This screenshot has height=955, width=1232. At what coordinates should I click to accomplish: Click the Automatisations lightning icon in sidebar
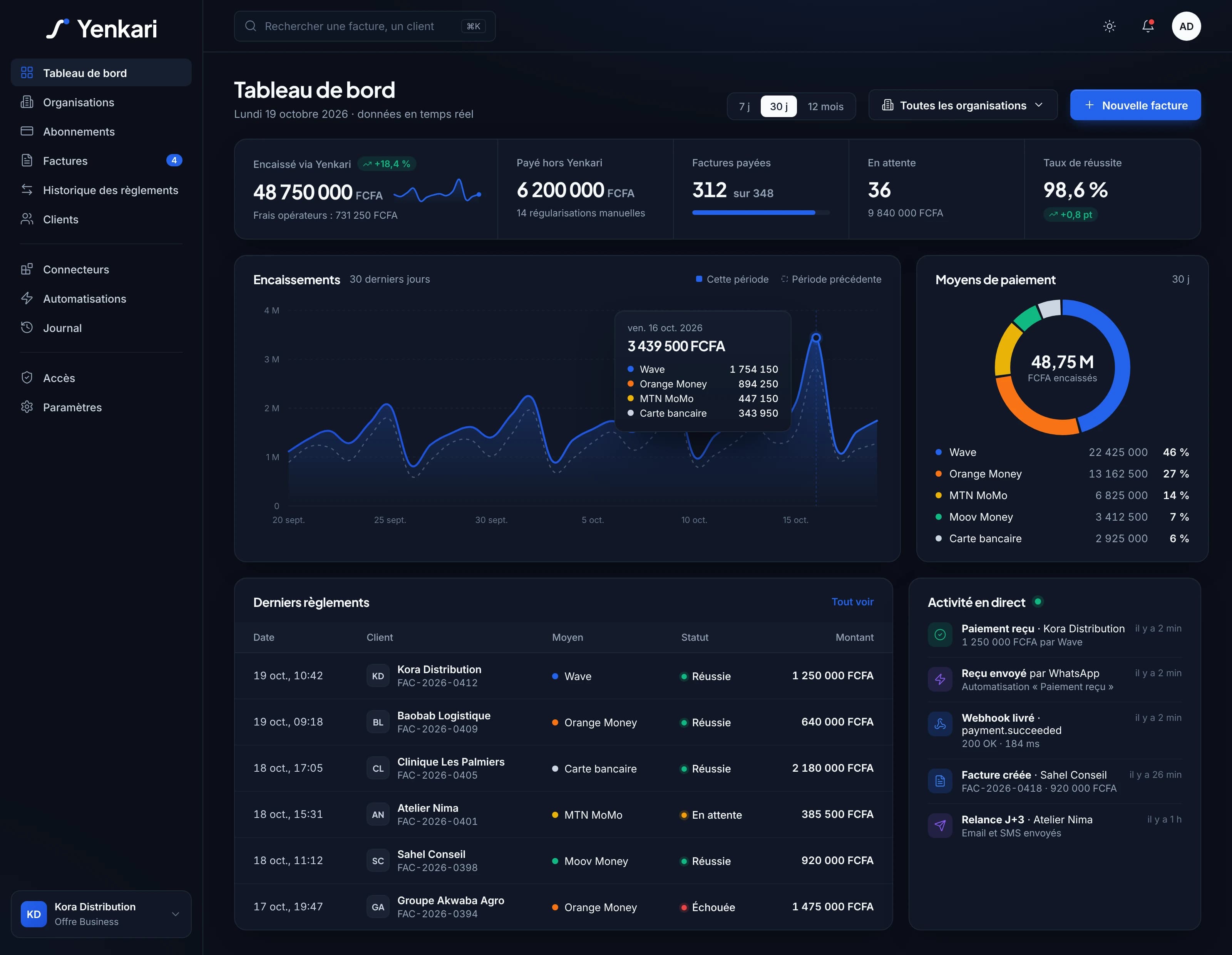pyautogui.click(x=27, y=298)
